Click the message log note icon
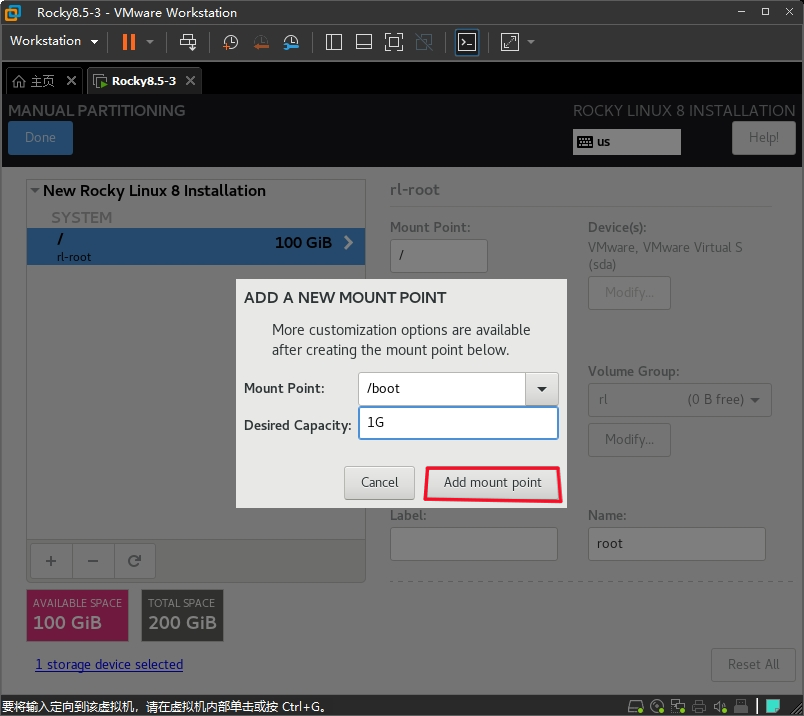Image resolution: width=804 pixels, height=716 pixels. click(773, 706)
